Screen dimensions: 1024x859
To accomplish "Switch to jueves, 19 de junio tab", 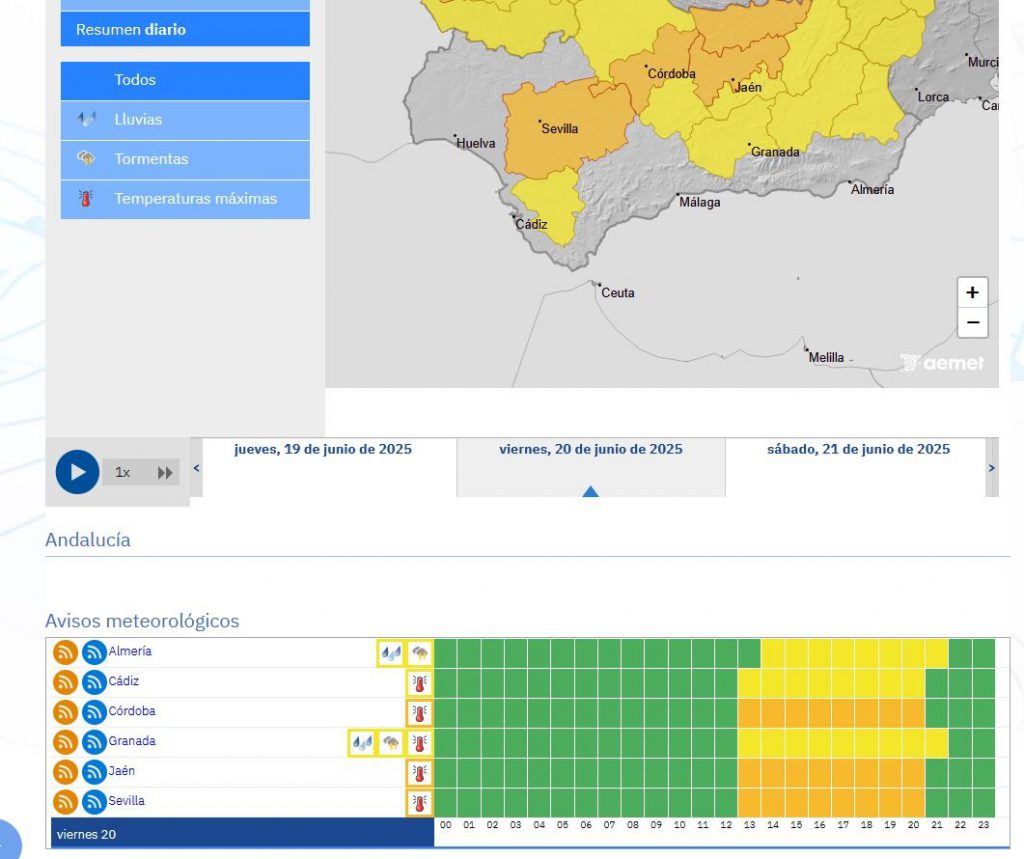I will pyautogui.click(x=322, y=450).
